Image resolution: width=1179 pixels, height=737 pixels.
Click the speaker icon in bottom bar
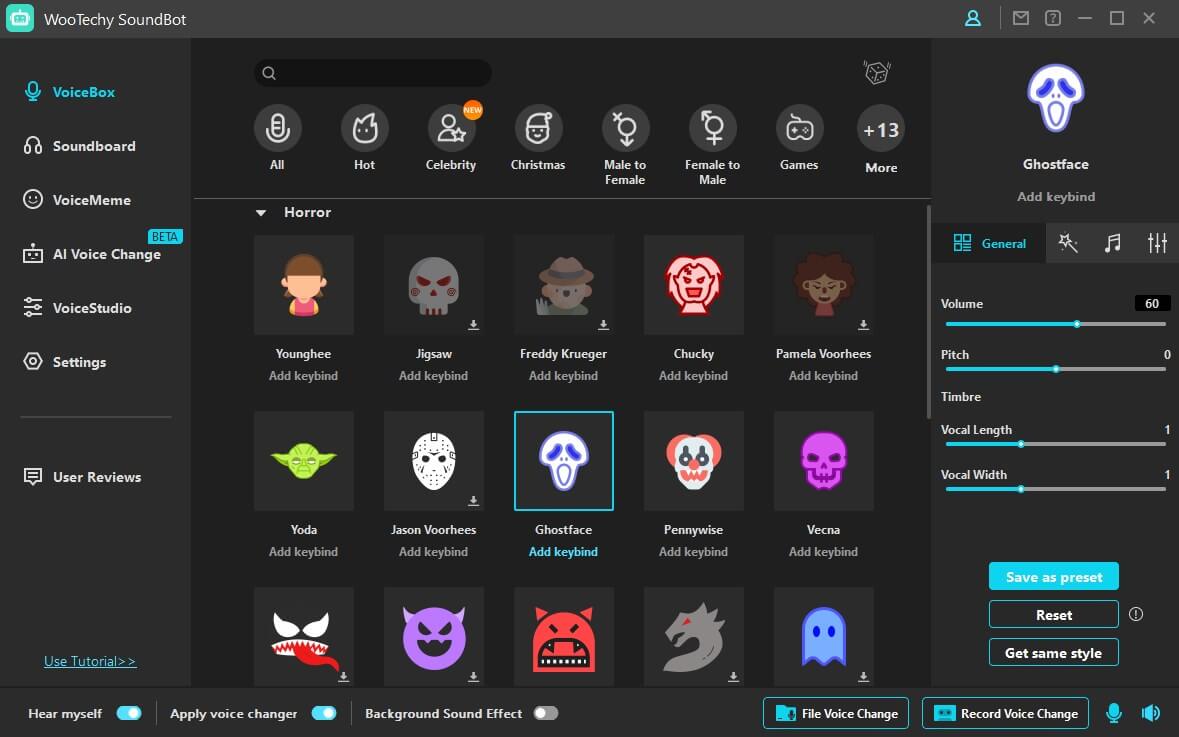(1150, 713)
